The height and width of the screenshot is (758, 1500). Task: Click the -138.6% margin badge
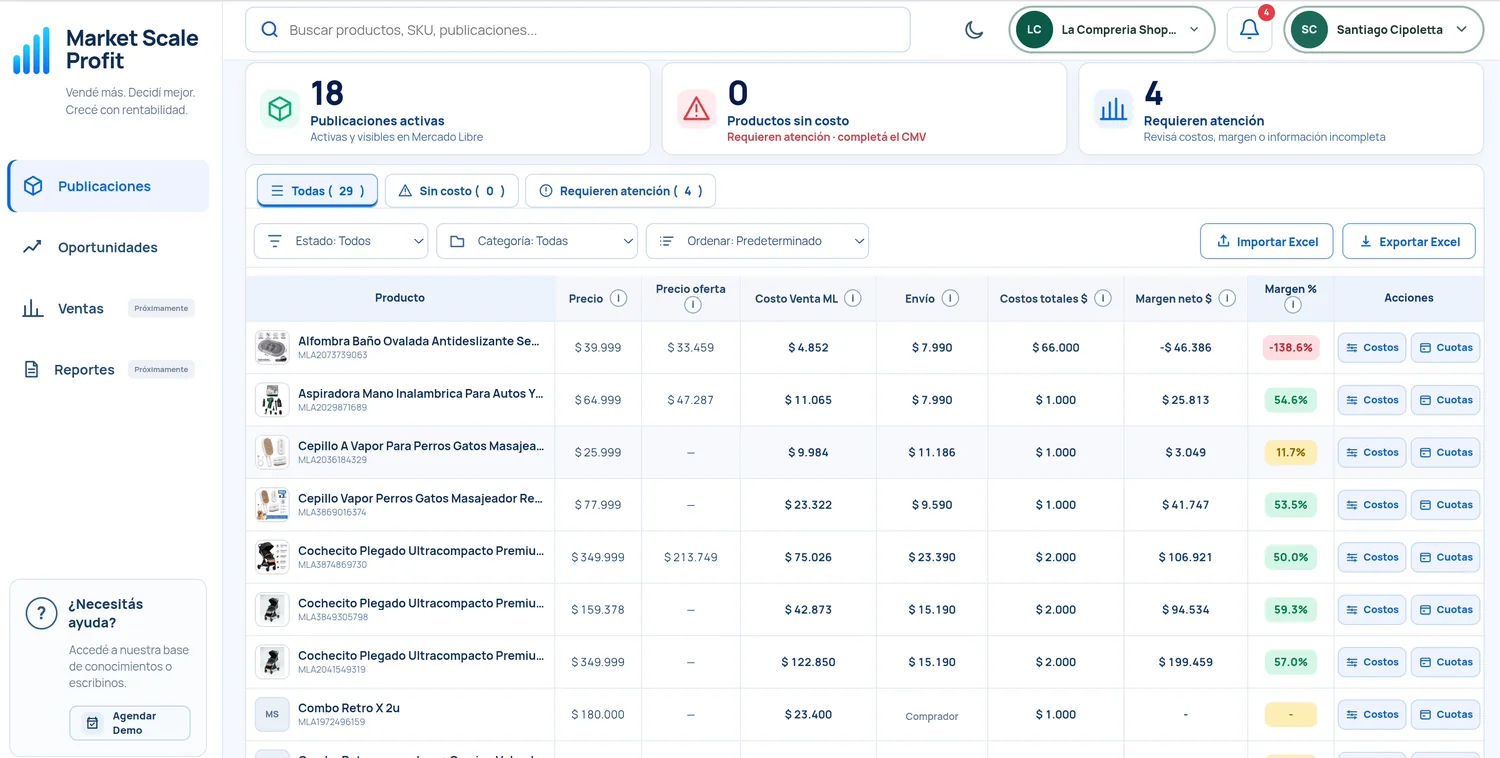(x=1291, y=348)
